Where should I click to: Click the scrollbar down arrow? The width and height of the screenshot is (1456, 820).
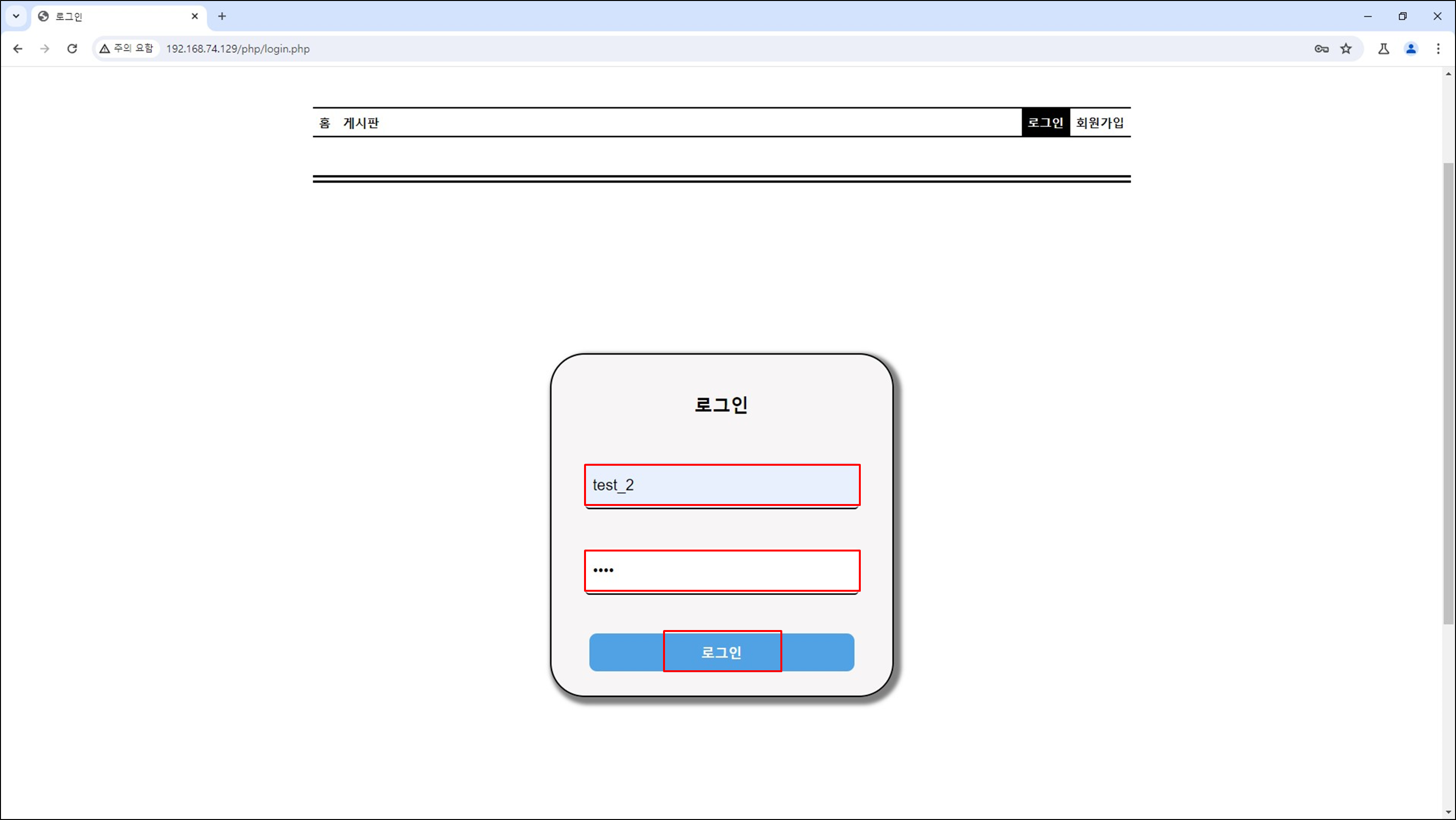(1448, 813)
